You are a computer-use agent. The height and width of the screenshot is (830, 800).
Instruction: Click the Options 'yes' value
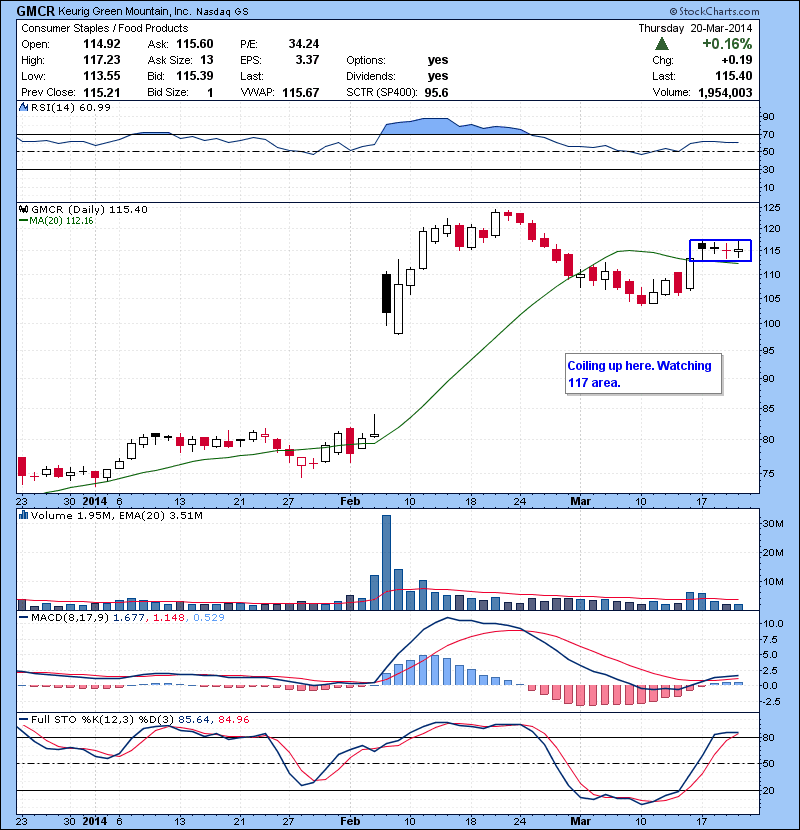point(438,60)
